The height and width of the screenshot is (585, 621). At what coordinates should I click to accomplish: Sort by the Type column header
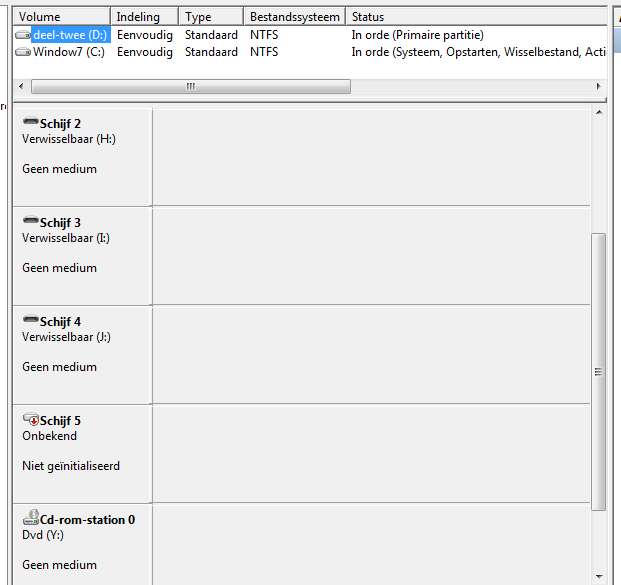coord(211,17)
